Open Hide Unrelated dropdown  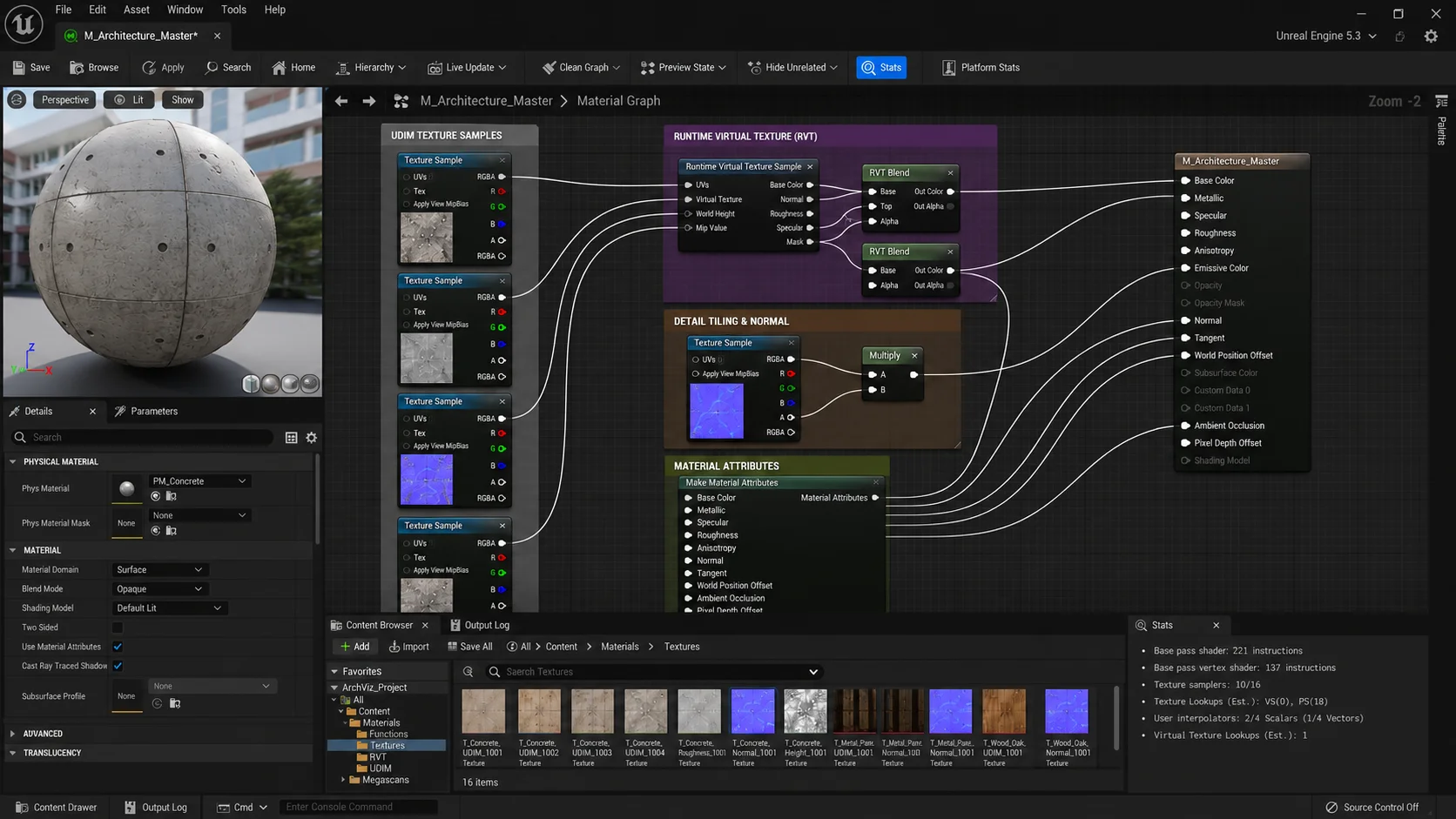pos(792,67)
